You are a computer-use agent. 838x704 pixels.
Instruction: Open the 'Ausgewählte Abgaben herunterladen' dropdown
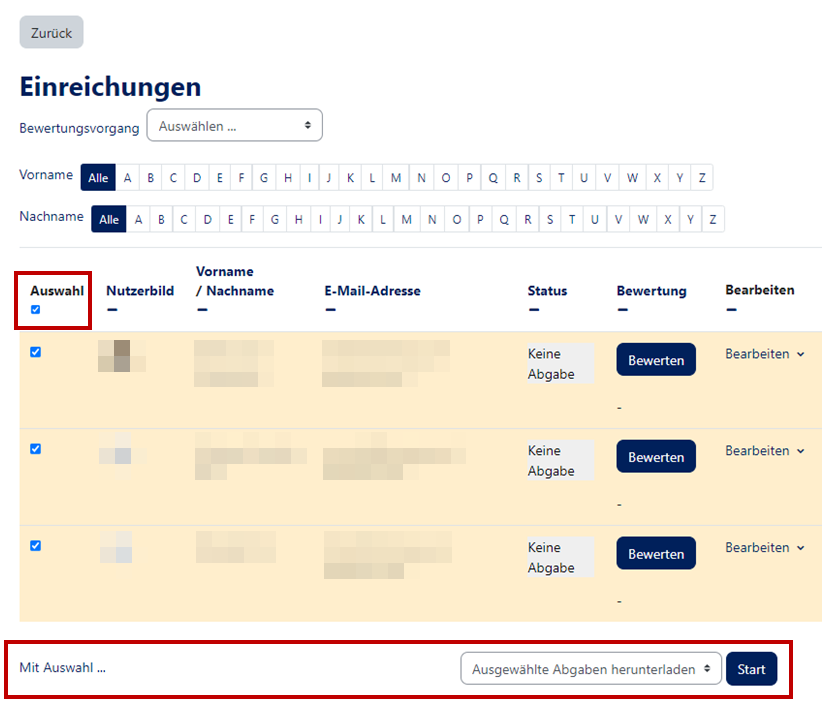(x=590, y=669)
